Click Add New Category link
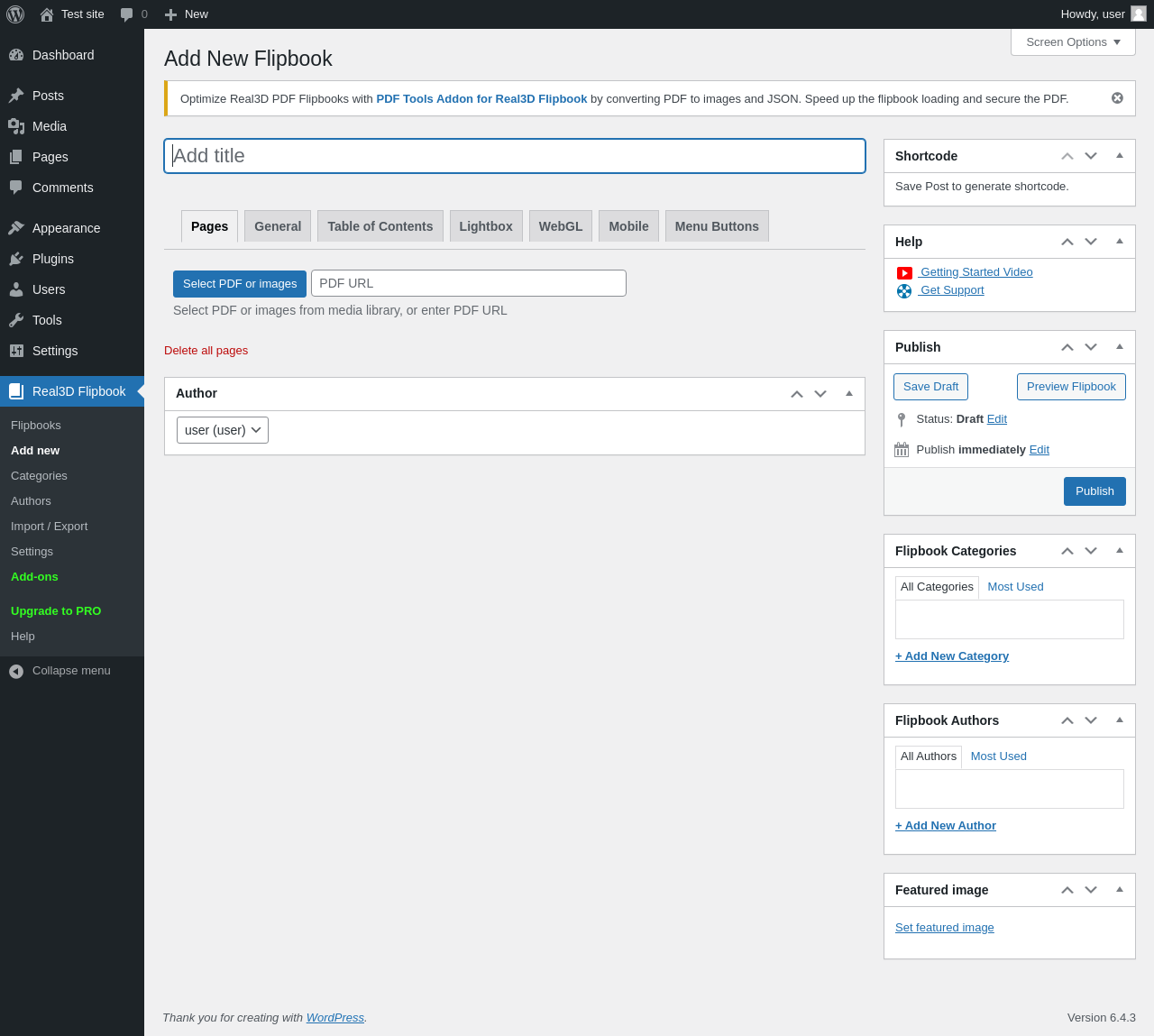The height and width of the screenshot is (1036, 1154). (952, 656)
